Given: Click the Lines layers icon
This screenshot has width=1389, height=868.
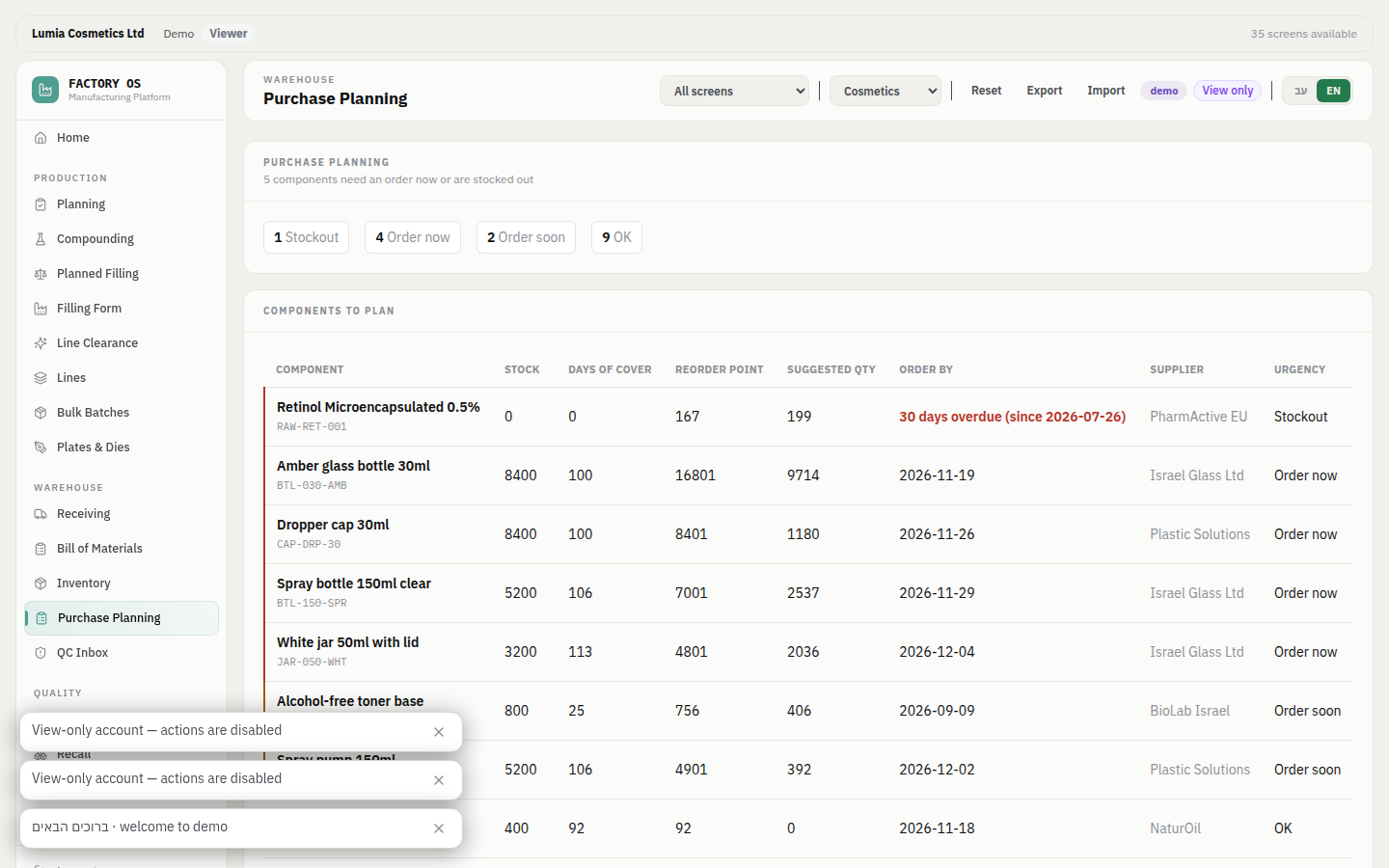Looking at the screenshot, I should (41, 378).
